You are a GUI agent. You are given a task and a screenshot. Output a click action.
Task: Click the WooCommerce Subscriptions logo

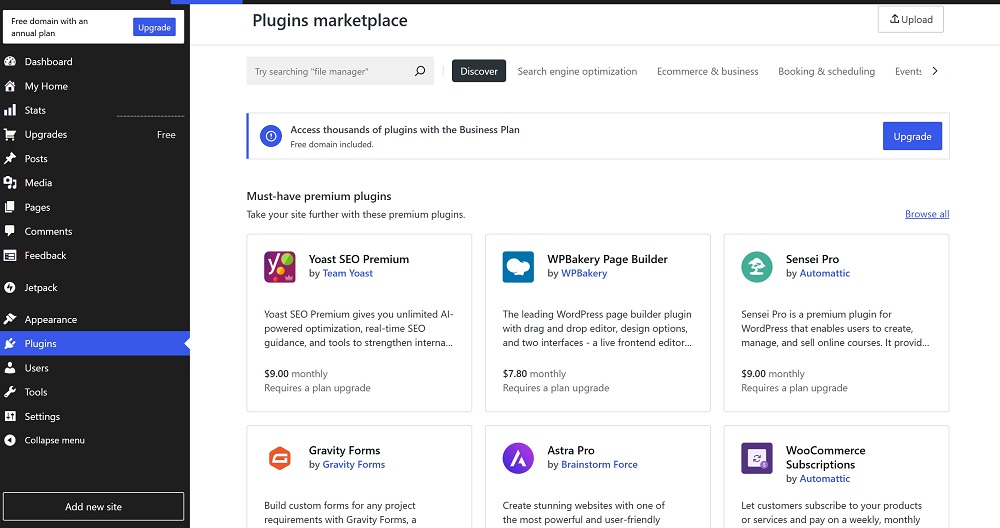(756, 458)
